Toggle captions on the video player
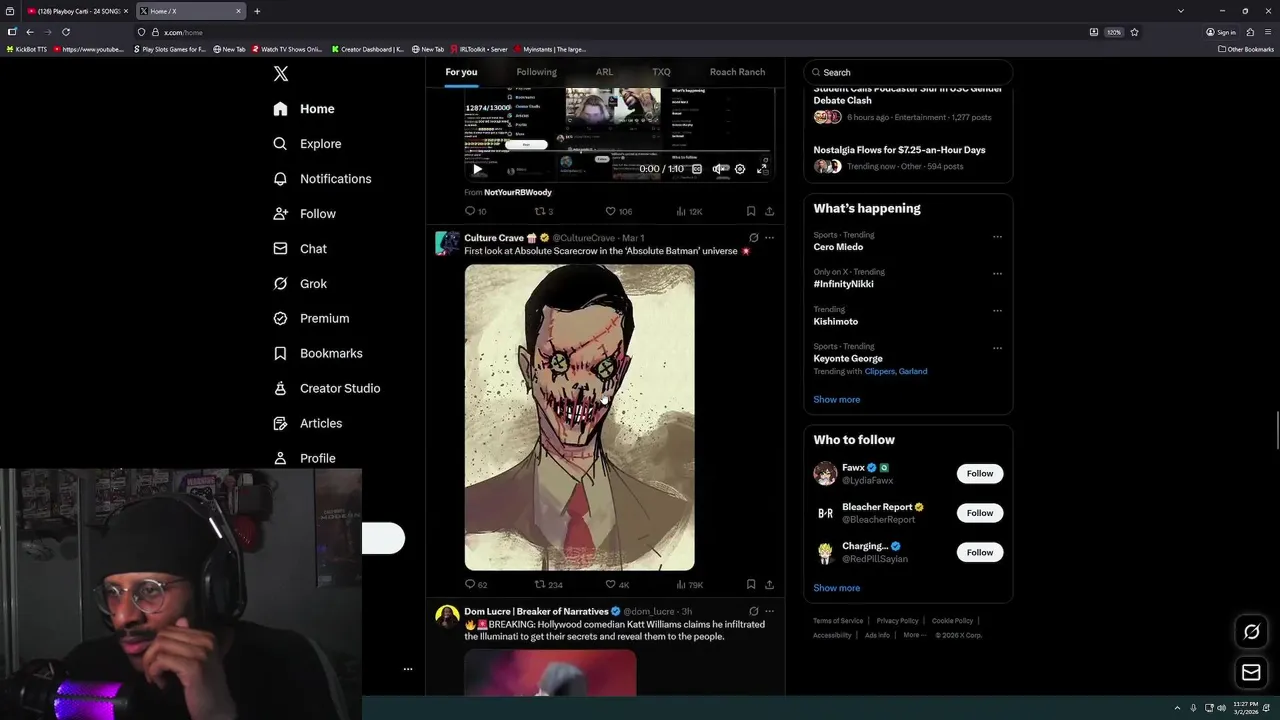 (697, 169)
